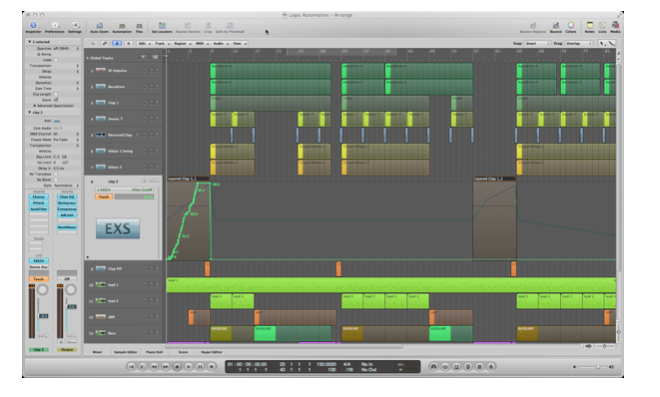Collapse the '2 selected' region parameters
Viewport: 660px width, 397px height.
[29, 42]
